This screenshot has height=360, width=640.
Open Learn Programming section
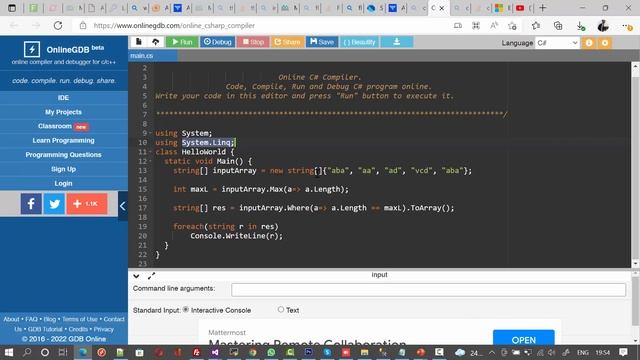pyautogui.click(x=63, y=140)
